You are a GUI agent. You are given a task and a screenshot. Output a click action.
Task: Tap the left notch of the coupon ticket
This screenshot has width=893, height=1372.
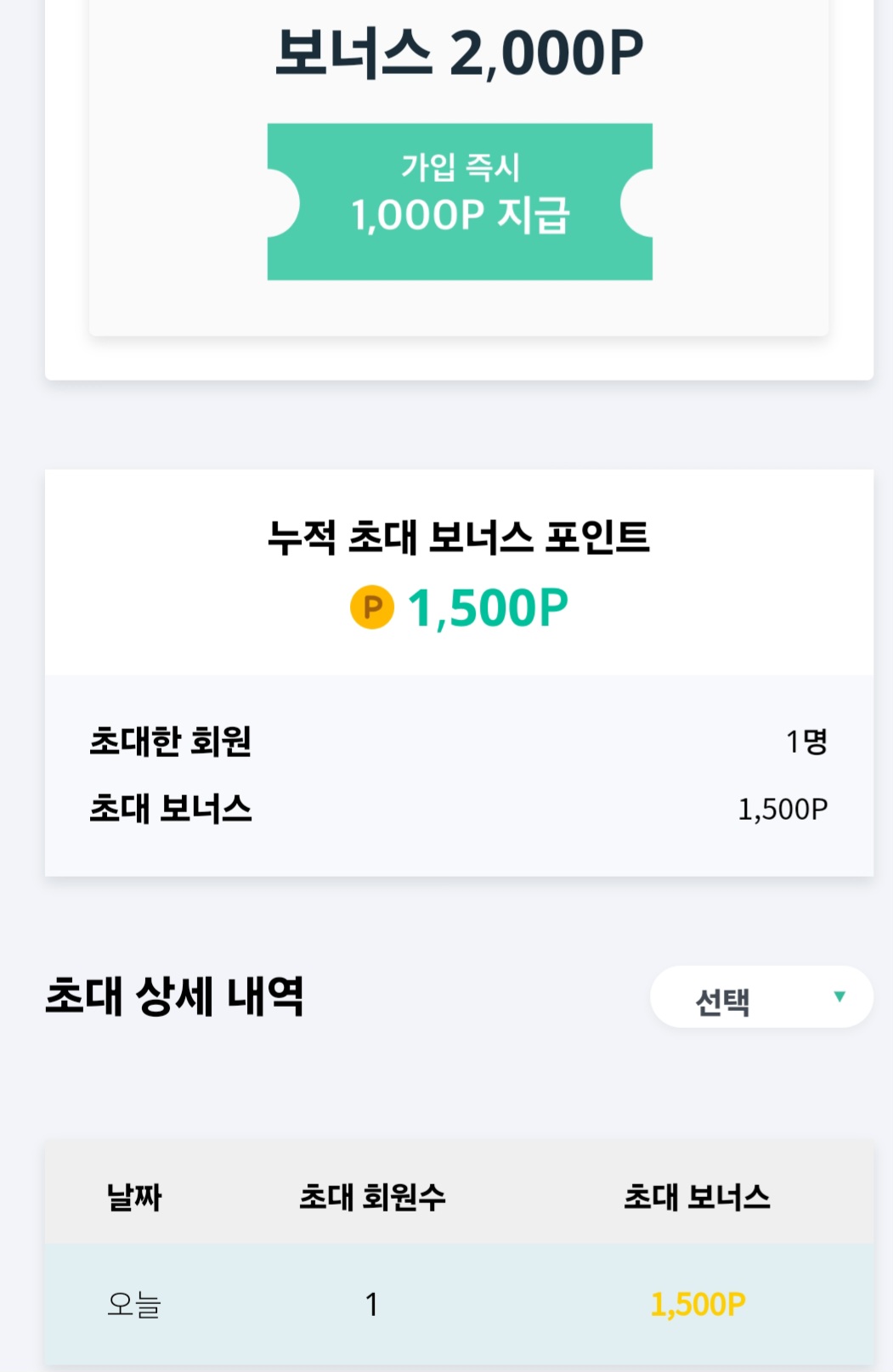pyautogui.click(x=283, y=202)
